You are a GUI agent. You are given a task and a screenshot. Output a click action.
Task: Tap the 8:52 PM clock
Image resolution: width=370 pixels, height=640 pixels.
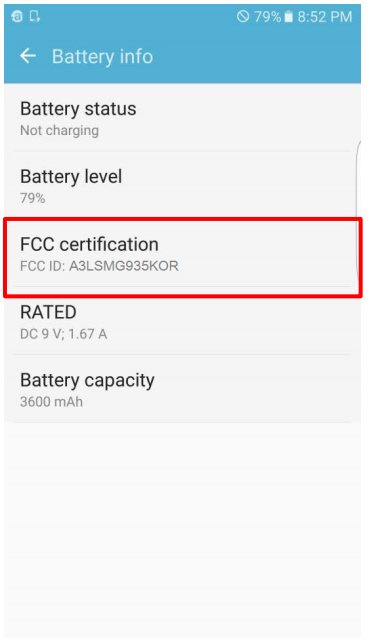[x=324, y=17]
